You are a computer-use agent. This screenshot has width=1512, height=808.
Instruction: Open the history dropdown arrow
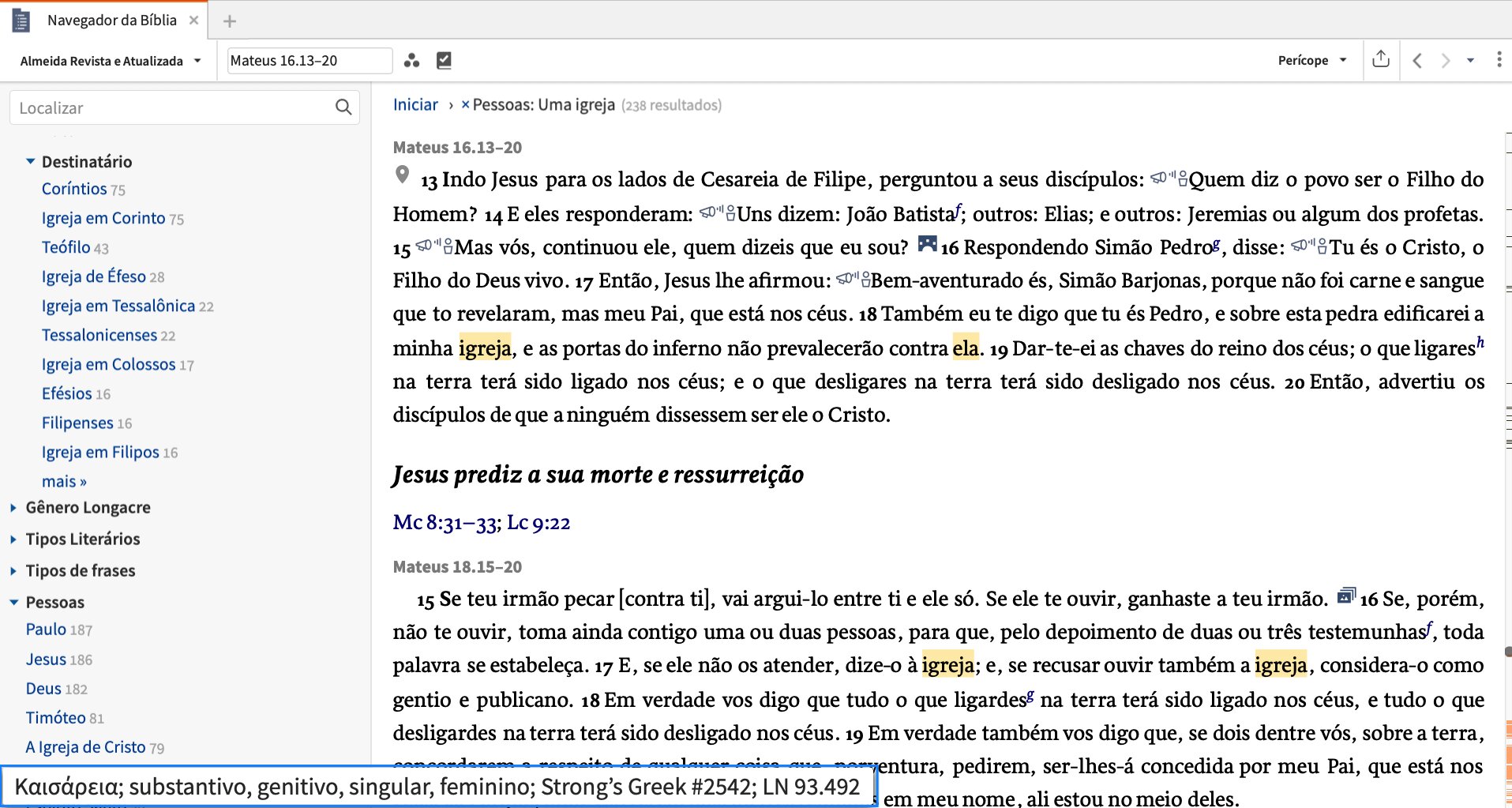(1470, 61)
